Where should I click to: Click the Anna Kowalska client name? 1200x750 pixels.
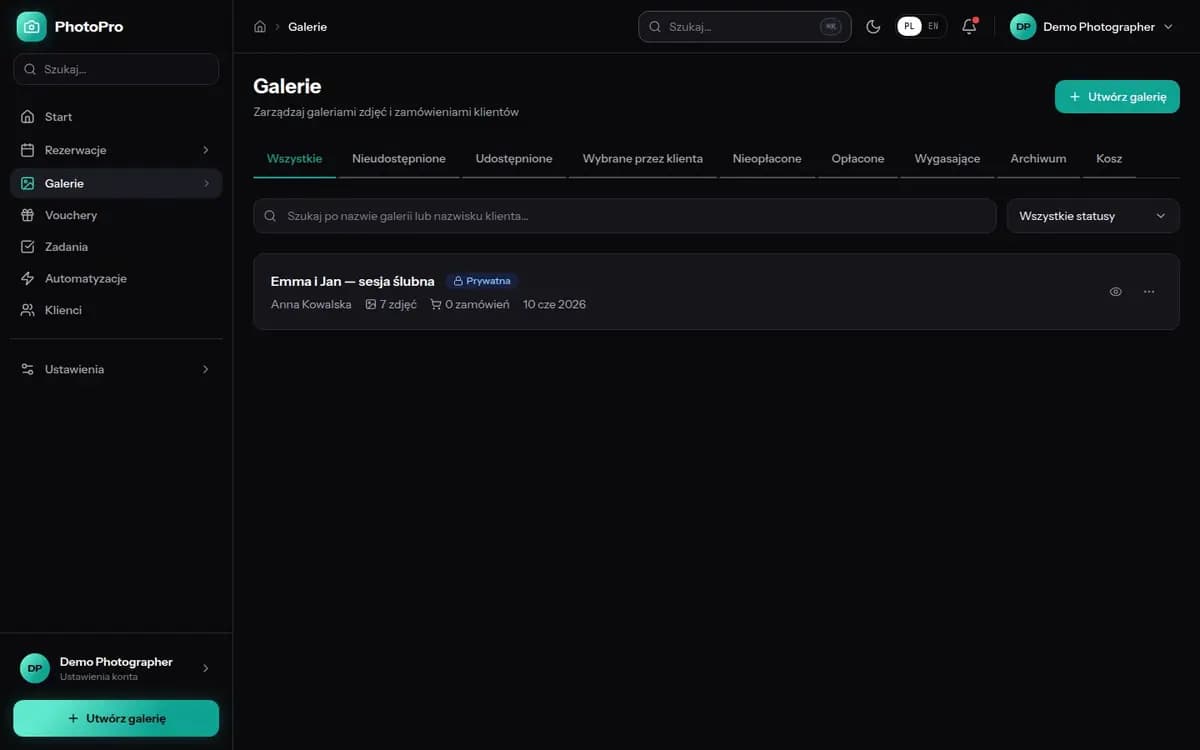(311, 304)
